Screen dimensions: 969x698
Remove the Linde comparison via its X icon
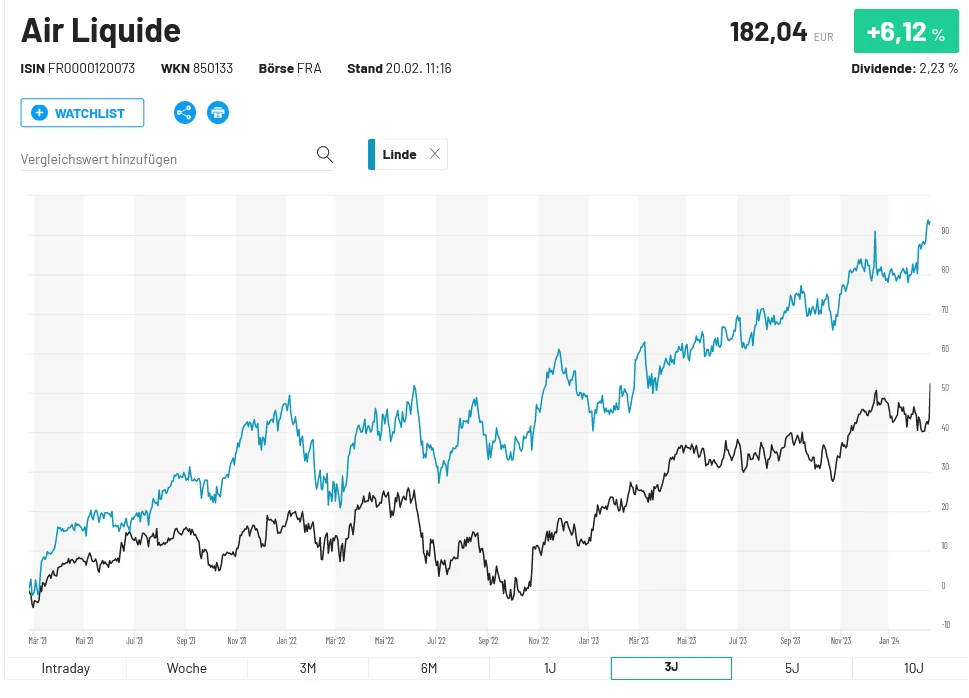tap(435, 154)
